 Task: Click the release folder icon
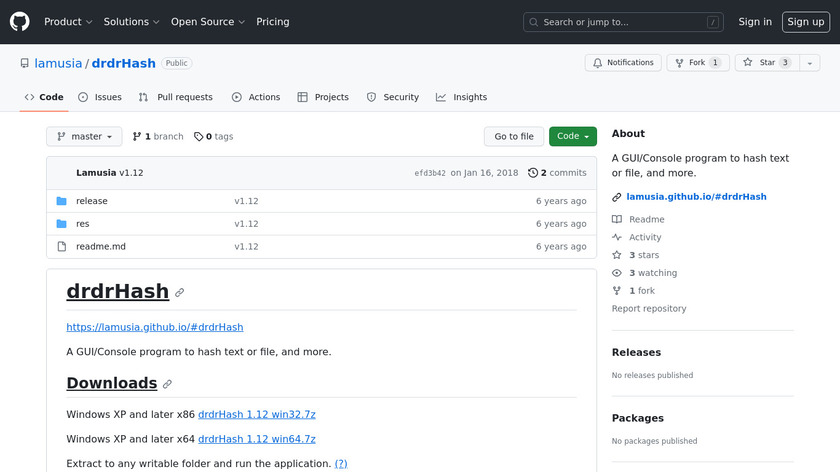coord(61,201)
